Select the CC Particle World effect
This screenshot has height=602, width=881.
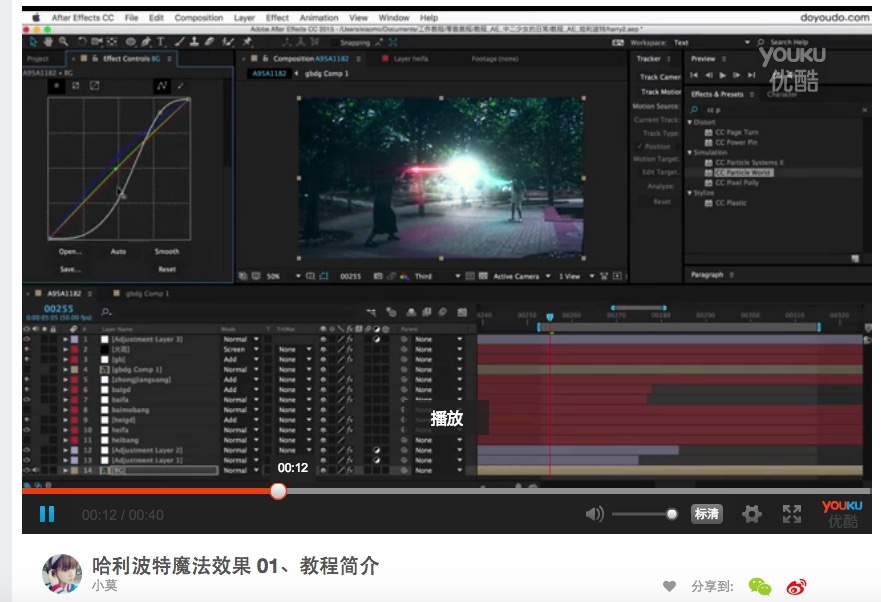743,173
